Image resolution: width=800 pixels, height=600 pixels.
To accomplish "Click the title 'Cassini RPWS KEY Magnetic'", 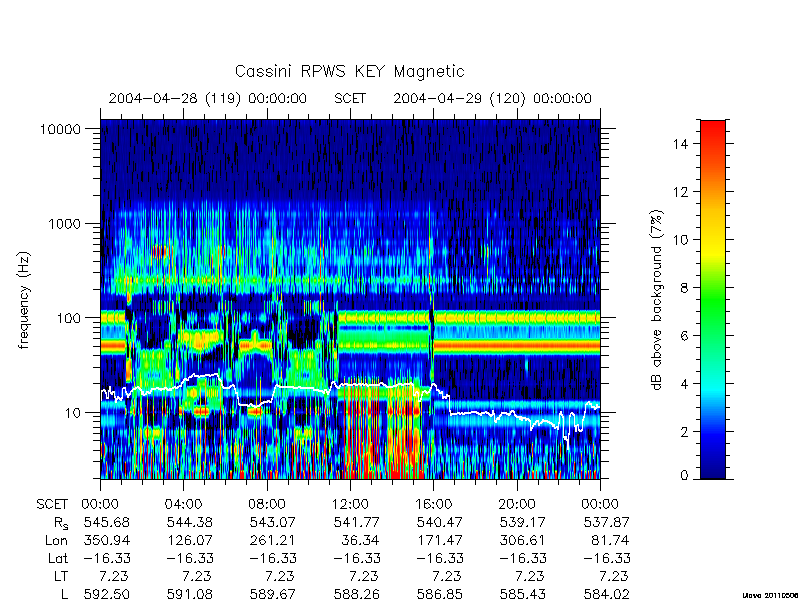I will [x=349, y=71].
